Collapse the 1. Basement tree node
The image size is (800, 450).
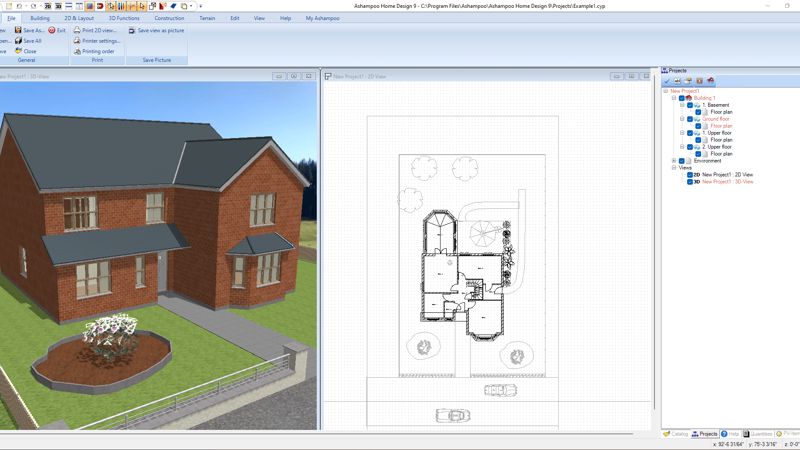coord(682,105)
